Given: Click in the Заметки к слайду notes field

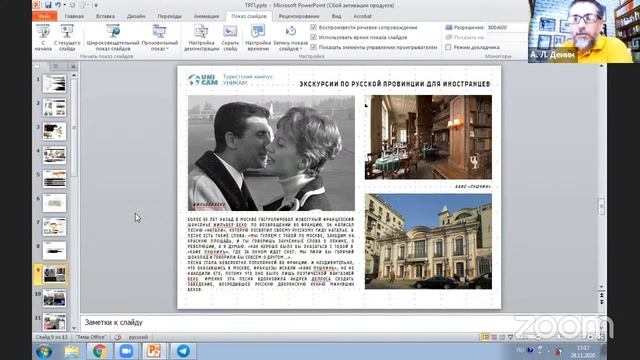Looking at the screenshot, I should pyautogui.click(x=339, y=322).
